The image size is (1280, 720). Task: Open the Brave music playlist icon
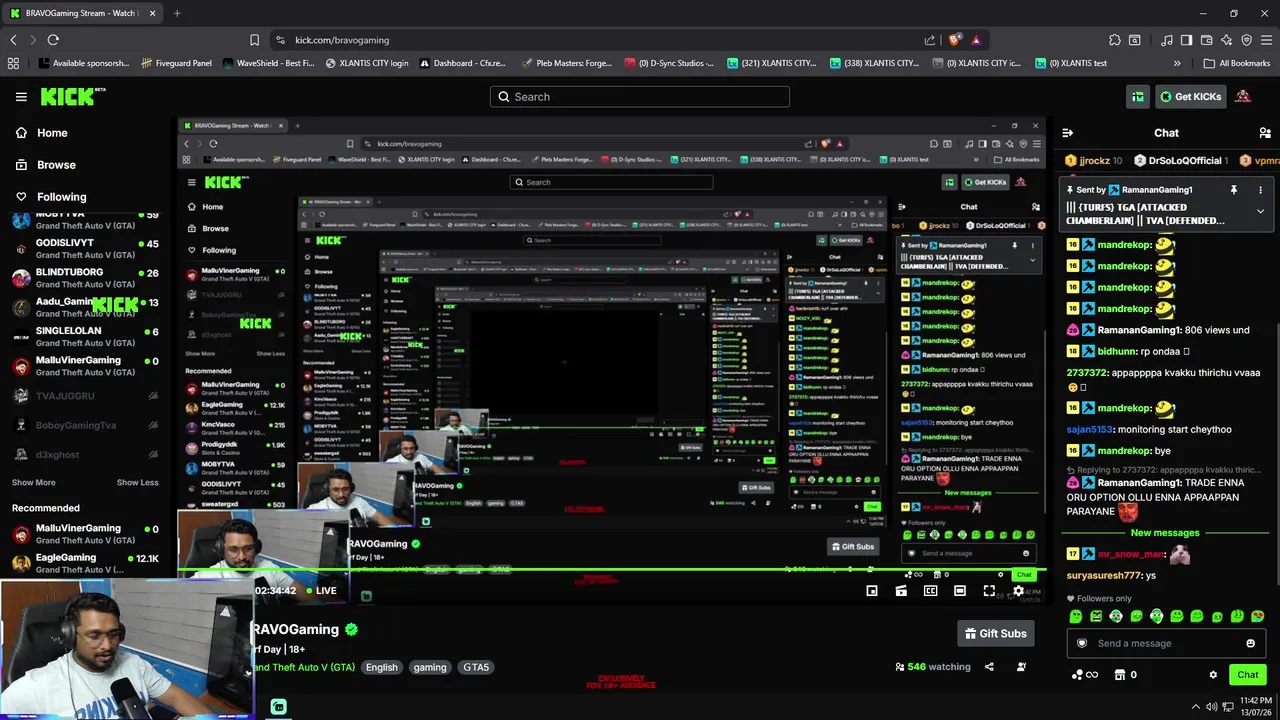coord(1167,40)
